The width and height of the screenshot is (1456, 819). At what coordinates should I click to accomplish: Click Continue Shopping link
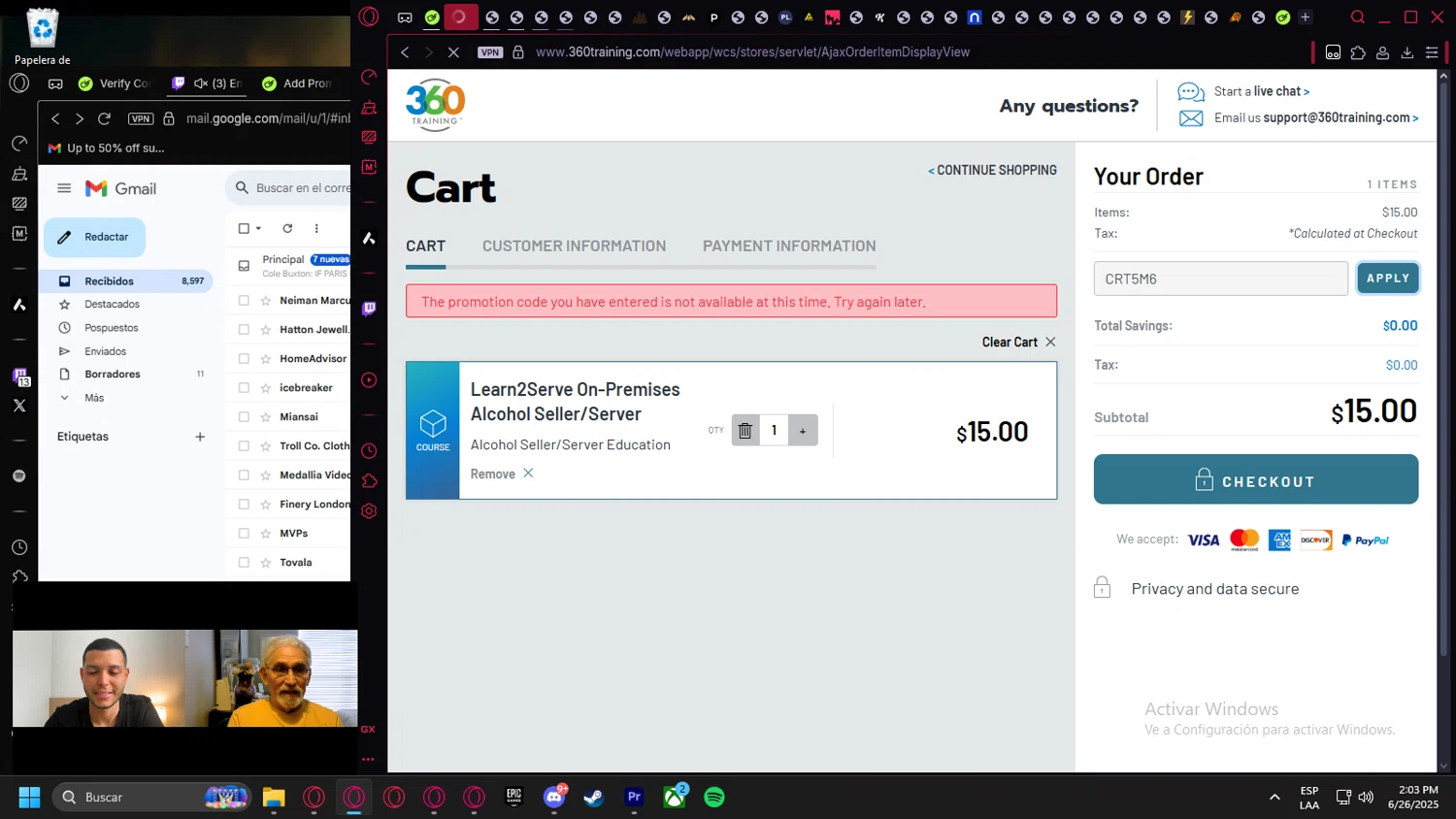point(992,170)
